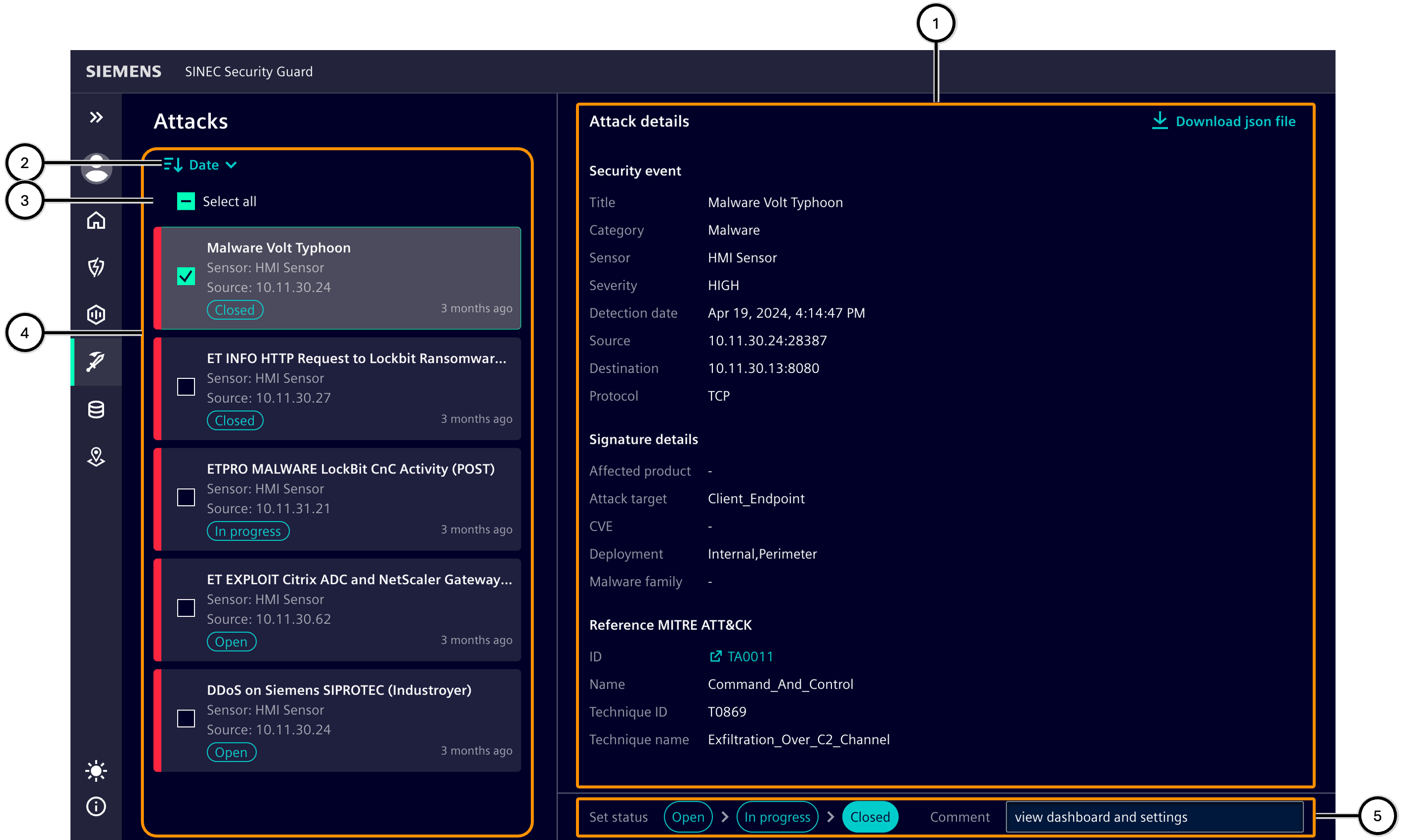Open the location pin sidebar icon
The width and height of the screenshot is (1401, 840).
click(x=96, y=457)
